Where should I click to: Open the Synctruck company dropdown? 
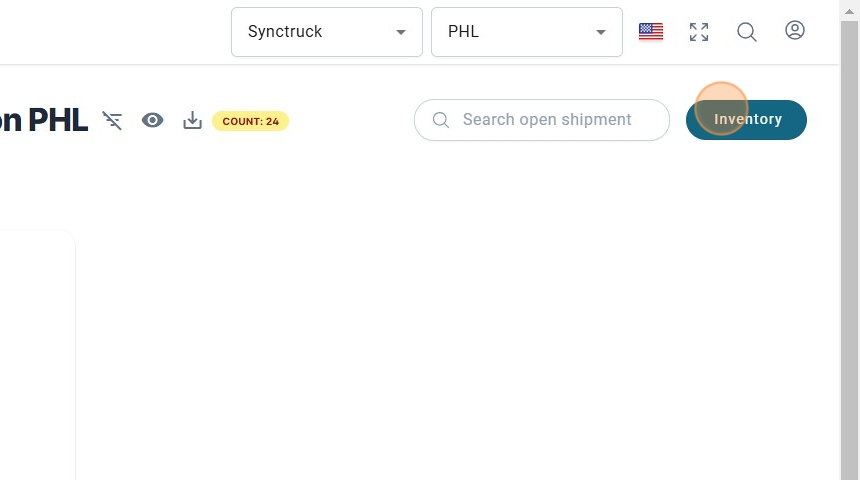pyautogui.click(x=326, y=32)
